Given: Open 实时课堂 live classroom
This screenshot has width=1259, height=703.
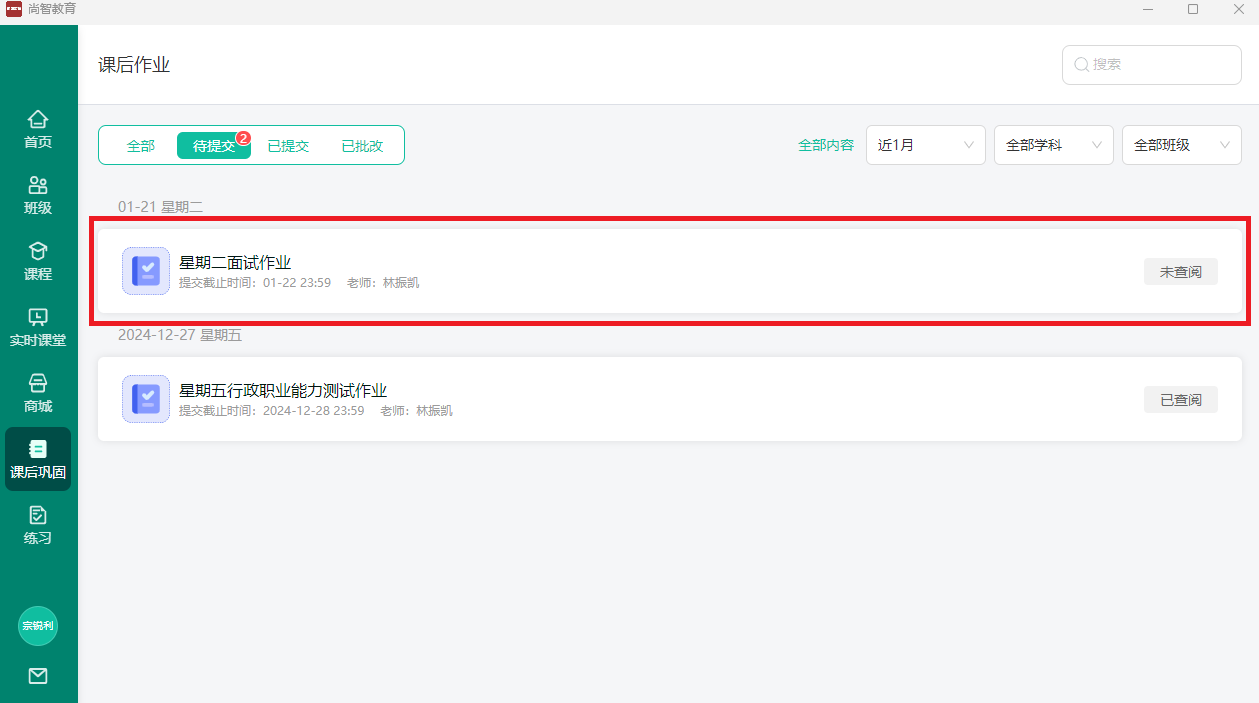Looking at the screenshot, I should click(x=38, y=328).
